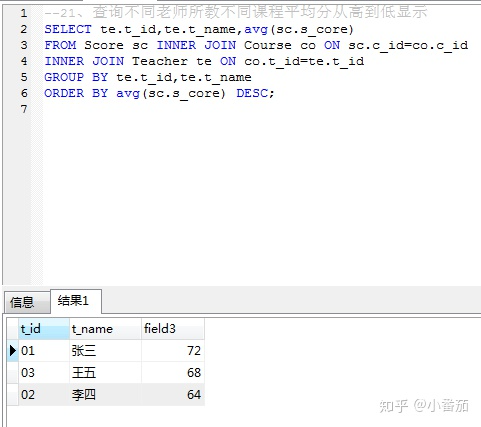Click the t_name column header
The height and width of the screenshot is (427, 481).
105,329
